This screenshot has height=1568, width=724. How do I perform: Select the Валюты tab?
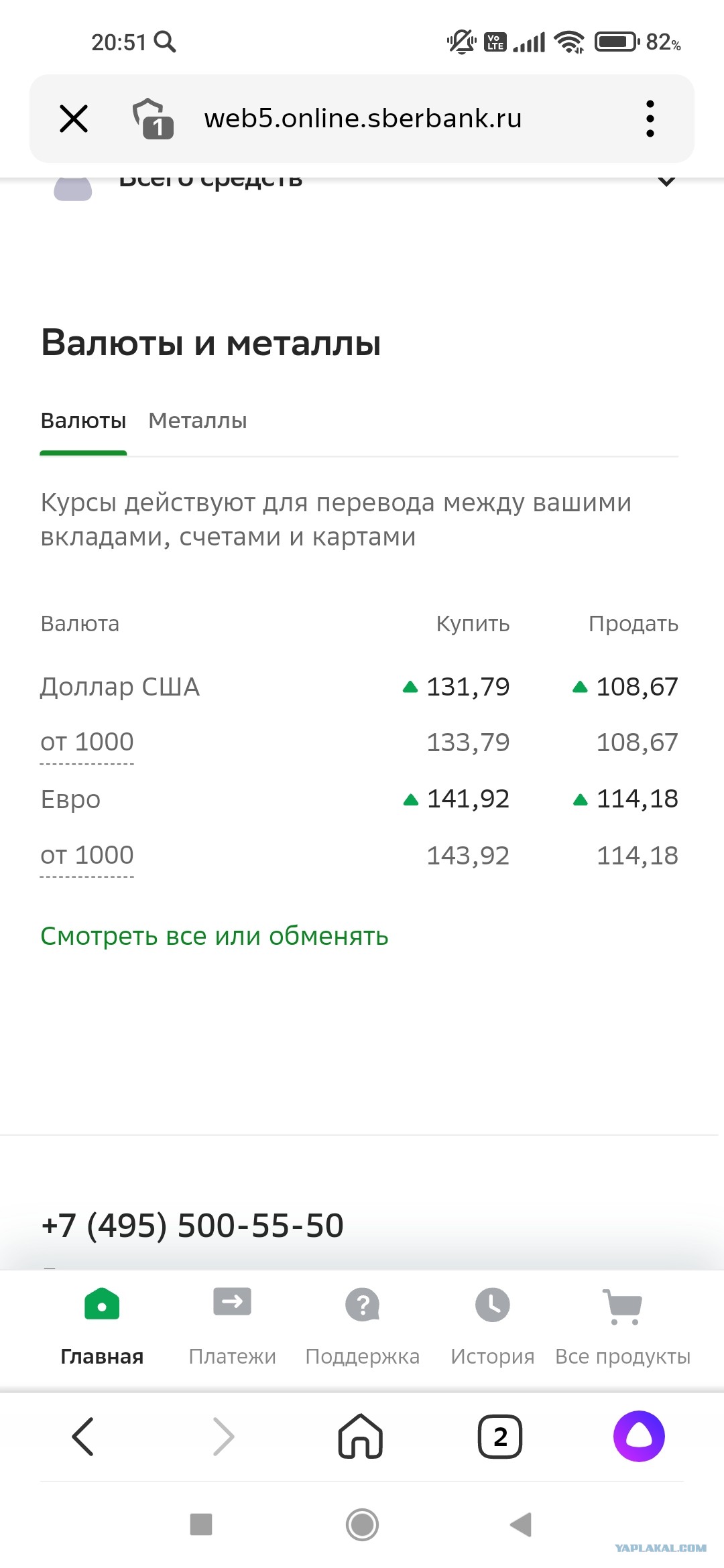[83, 421]
